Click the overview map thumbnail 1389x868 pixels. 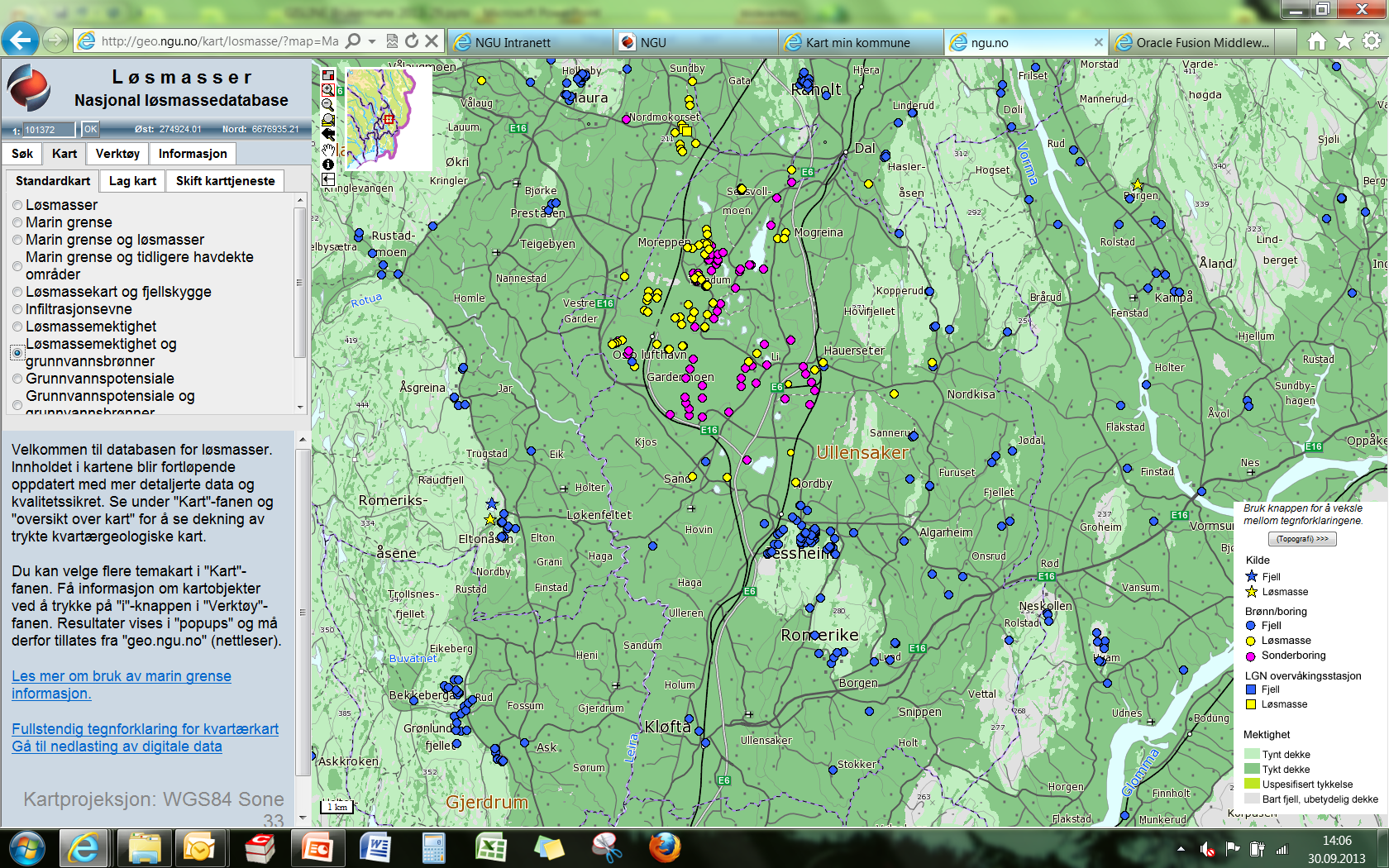tap(389, 119)
